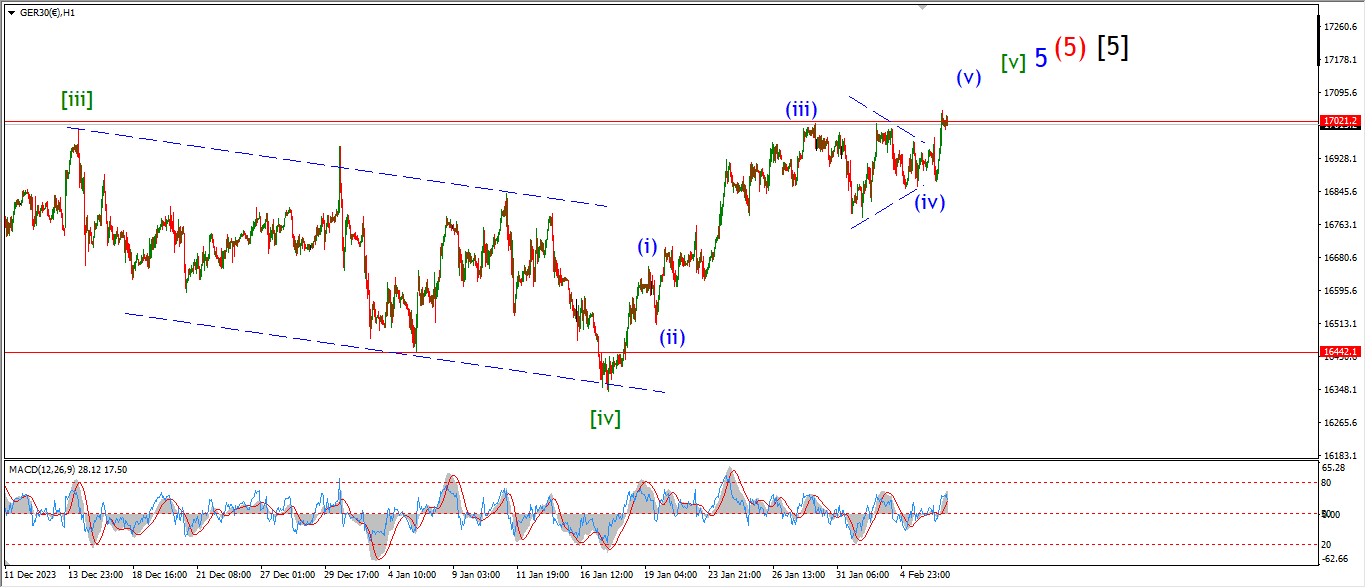The height and width of the screenshot is (588, 1366).
Task: Click the blue (ii) wave label
Action: 671,337
